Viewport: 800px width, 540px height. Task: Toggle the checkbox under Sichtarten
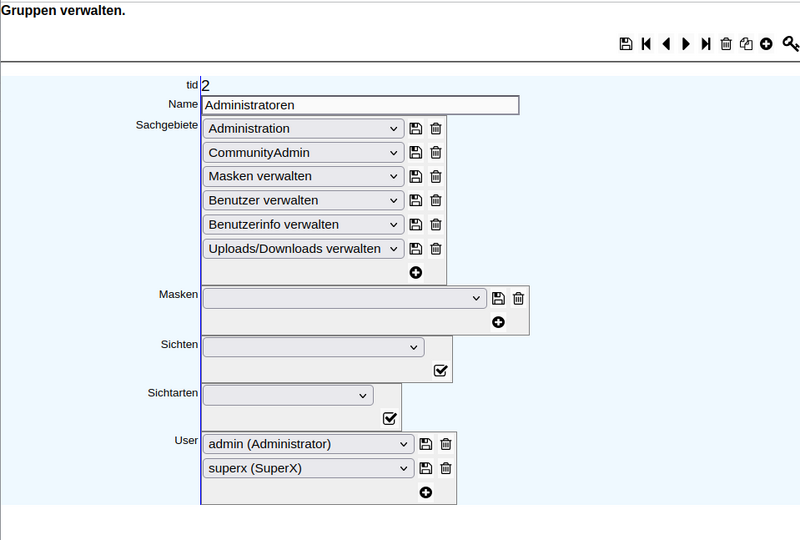[390, 419]
